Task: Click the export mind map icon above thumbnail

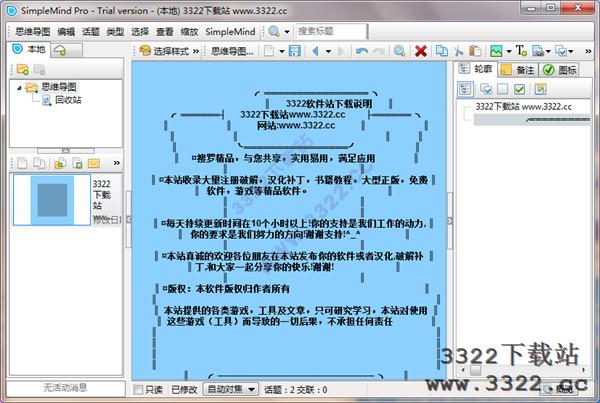Action: pos(77,163)
